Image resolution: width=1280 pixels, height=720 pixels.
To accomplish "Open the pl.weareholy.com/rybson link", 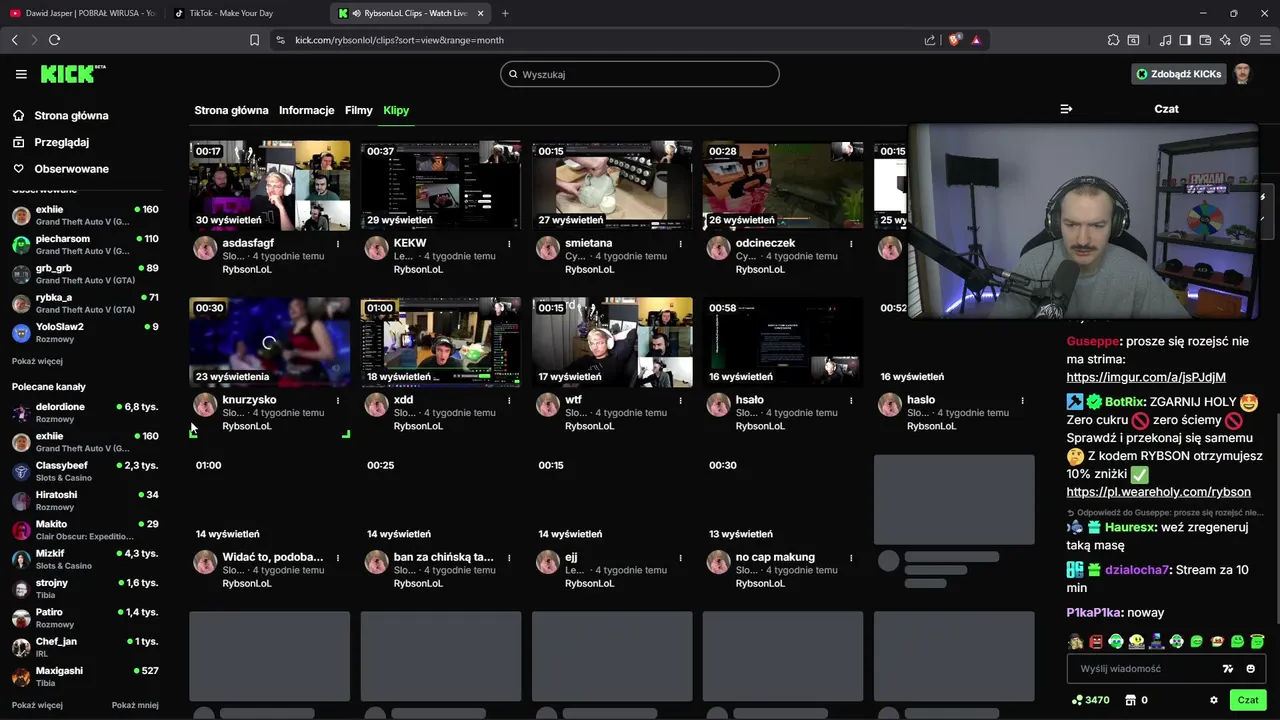I will click(1158, 492).
